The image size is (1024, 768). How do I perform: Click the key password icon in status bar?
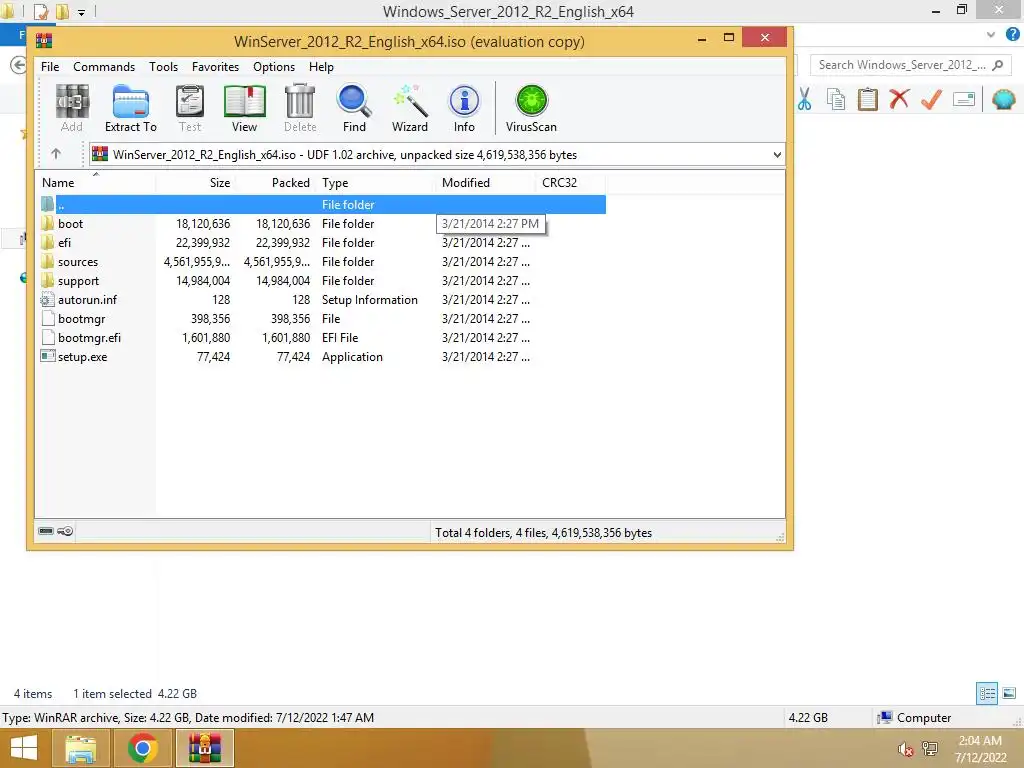[x=65, y=531]
